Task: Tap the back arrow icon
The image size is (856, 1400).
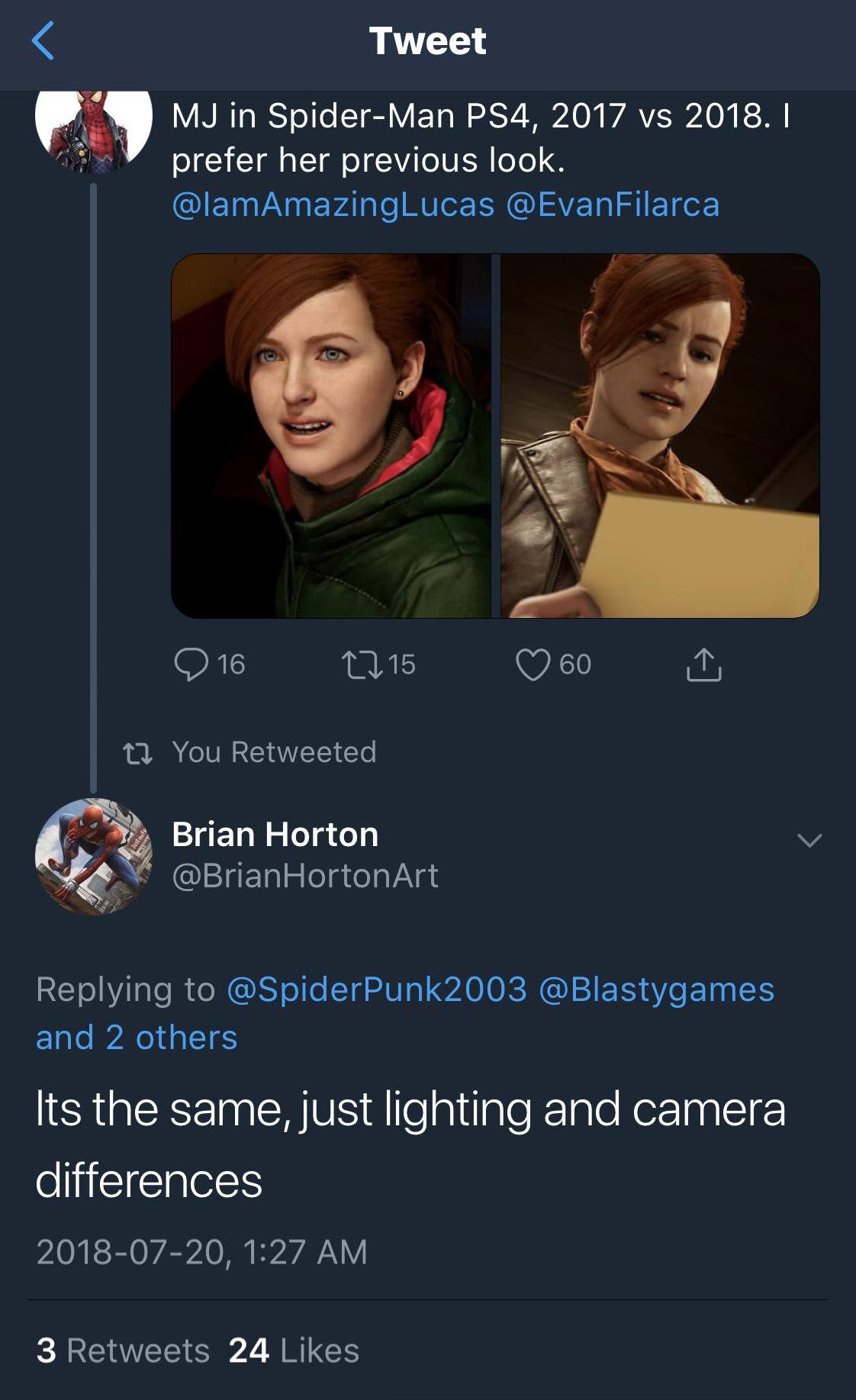Action: pos(43,40)
